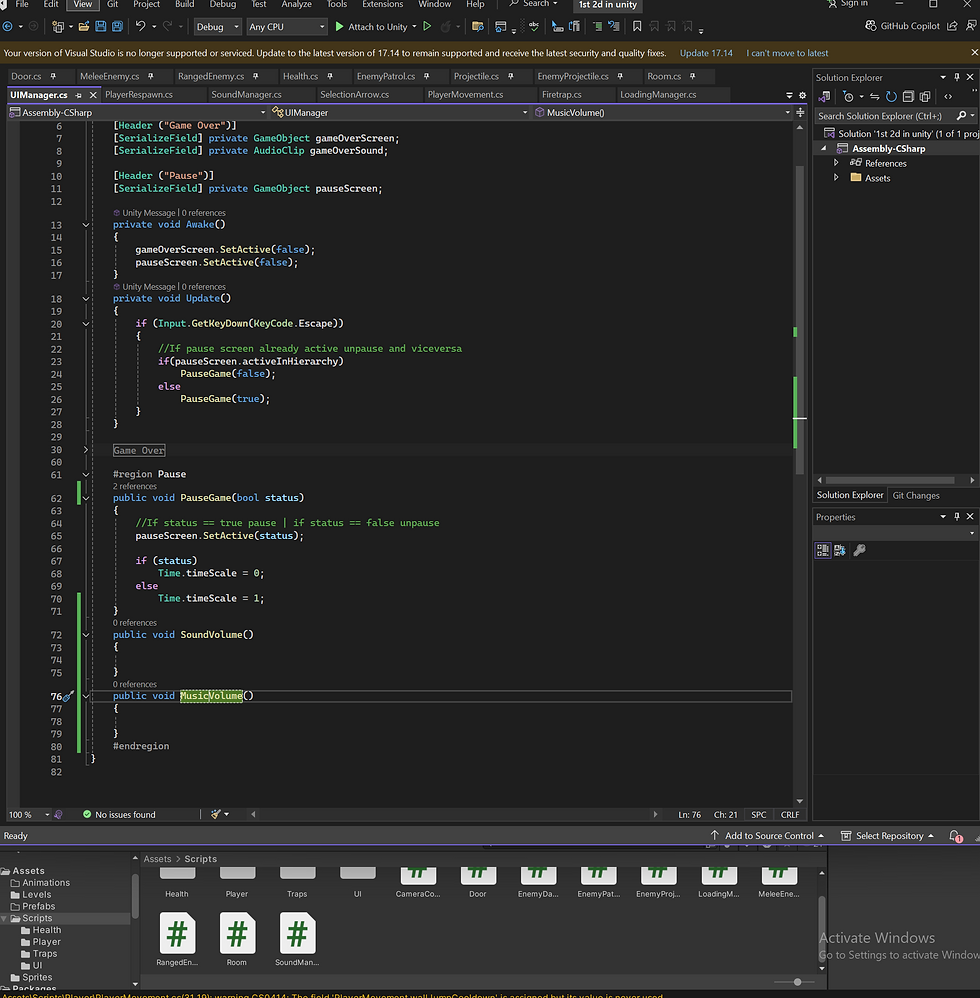Switch to the Health.cs pinned tab
980x998 pixels.
(x=300, y=76)
